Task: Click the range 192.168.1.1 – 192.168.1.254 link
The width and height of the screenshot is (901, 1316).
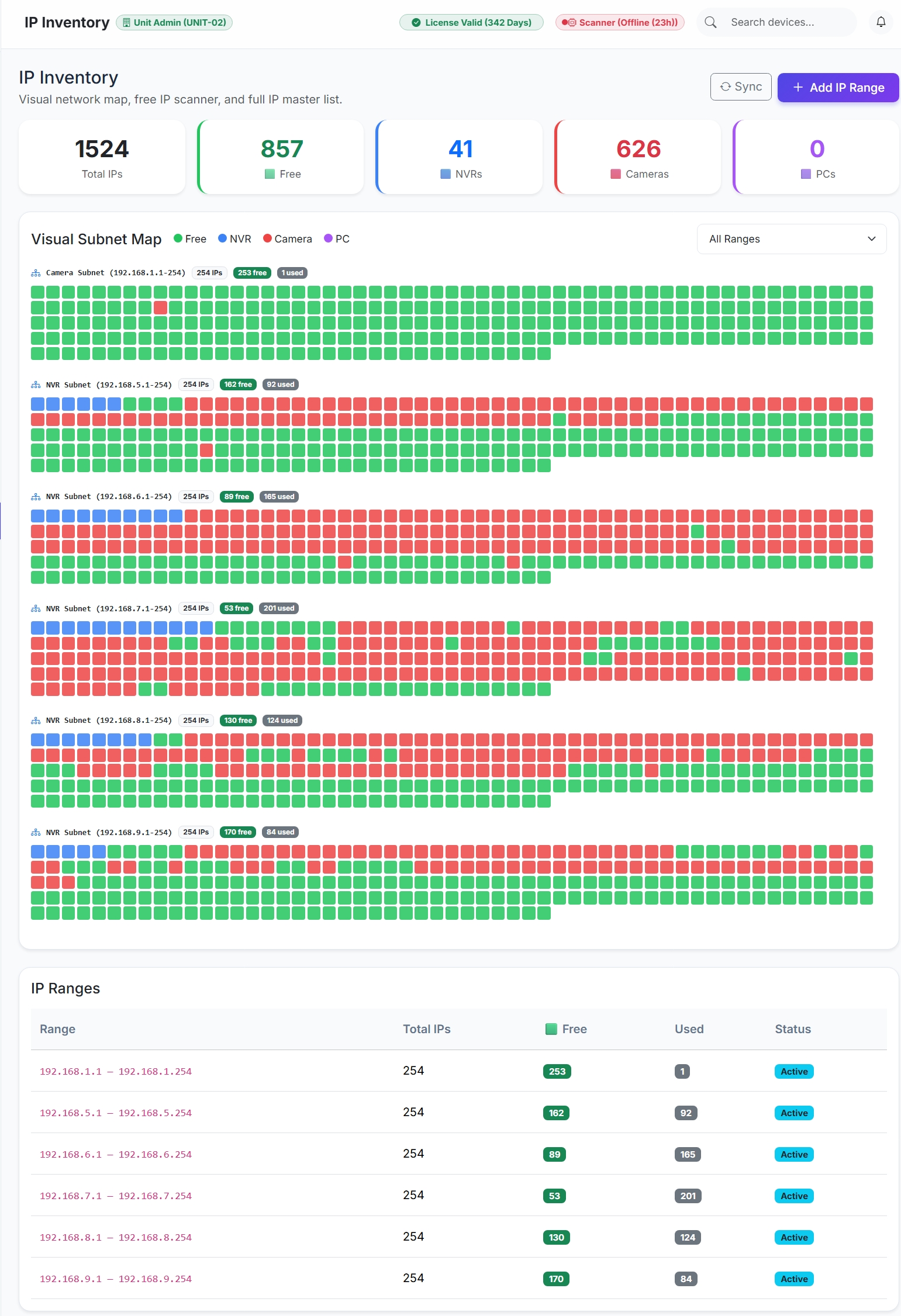Action: point(116,1072)
